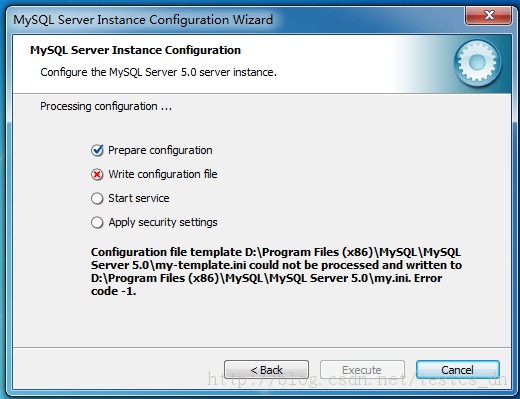The height and width of the screenshot is (399, 520).
Task: Go back with the < Back button
Action: point(266,370)
